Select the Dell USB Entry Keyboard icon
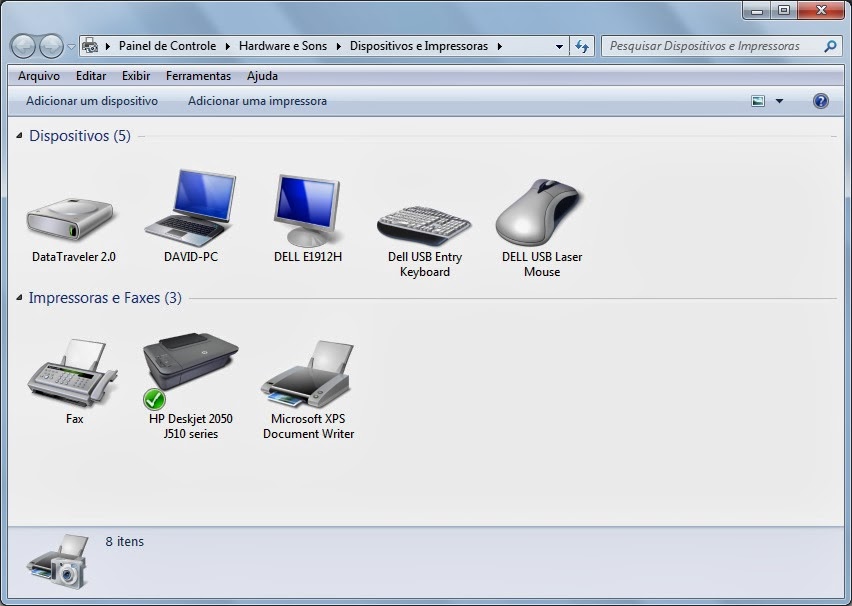The image size is (852, 606). point(424,226)
